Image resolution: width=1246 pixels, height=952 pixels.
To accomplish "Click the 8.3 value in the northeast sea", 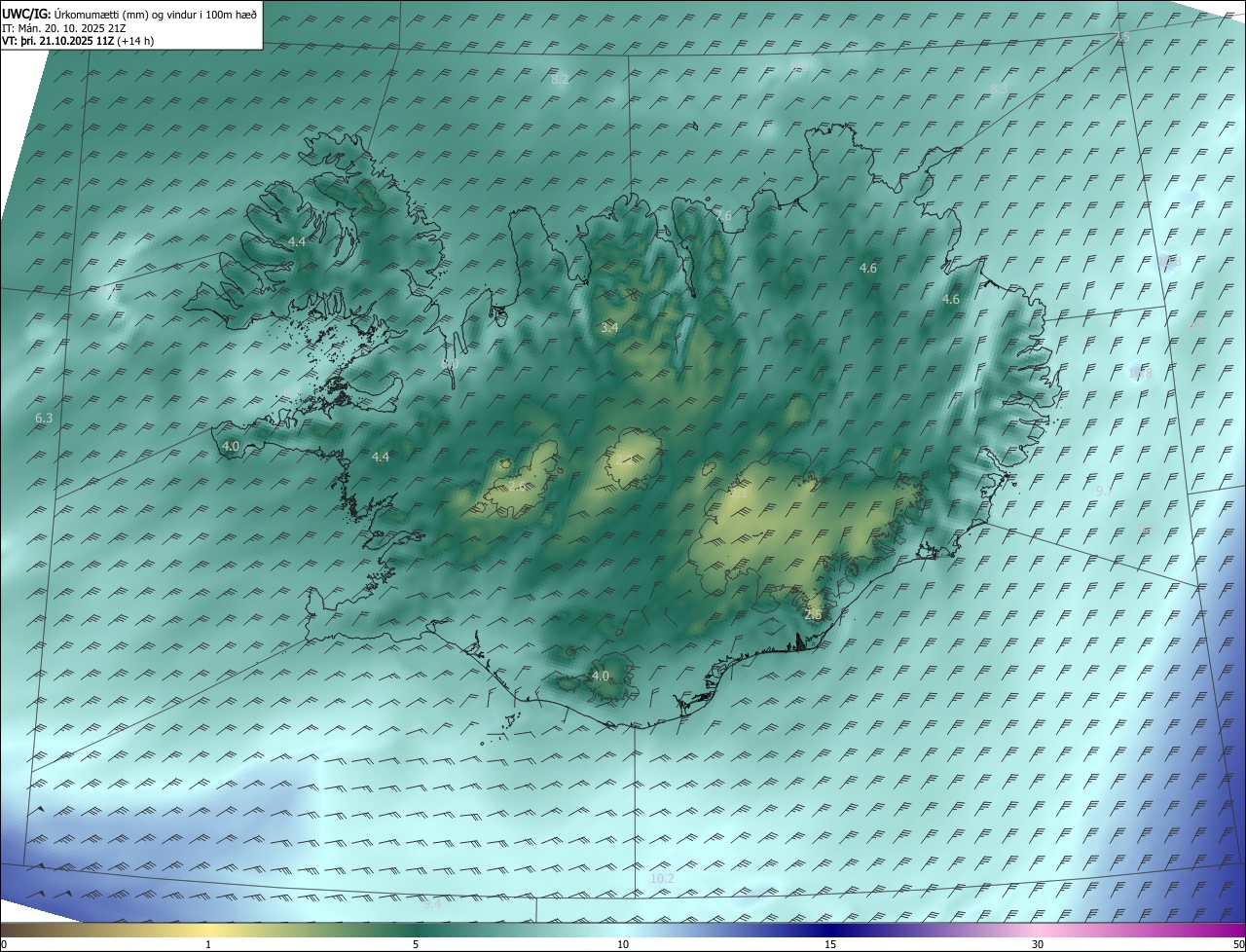I will click(x=999, y=90).
